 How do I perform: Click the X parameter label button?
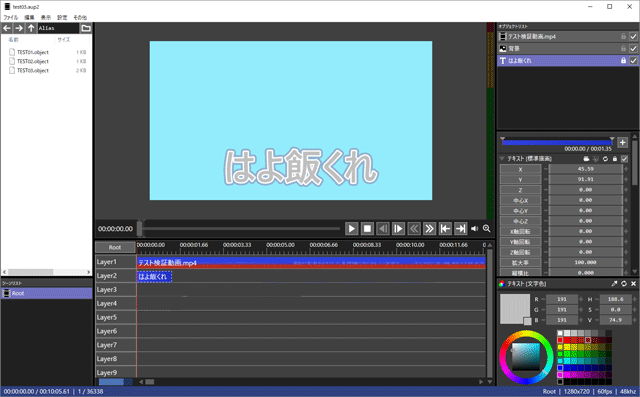click(x=520, y=169)
